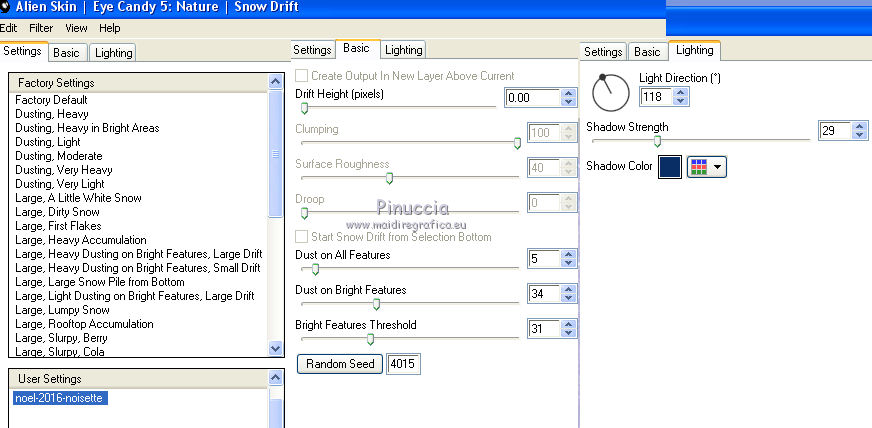The height and width of the screenshot is (428, 872).
Task: Click the Drift Height value field
Action: [x=532, y=98]
